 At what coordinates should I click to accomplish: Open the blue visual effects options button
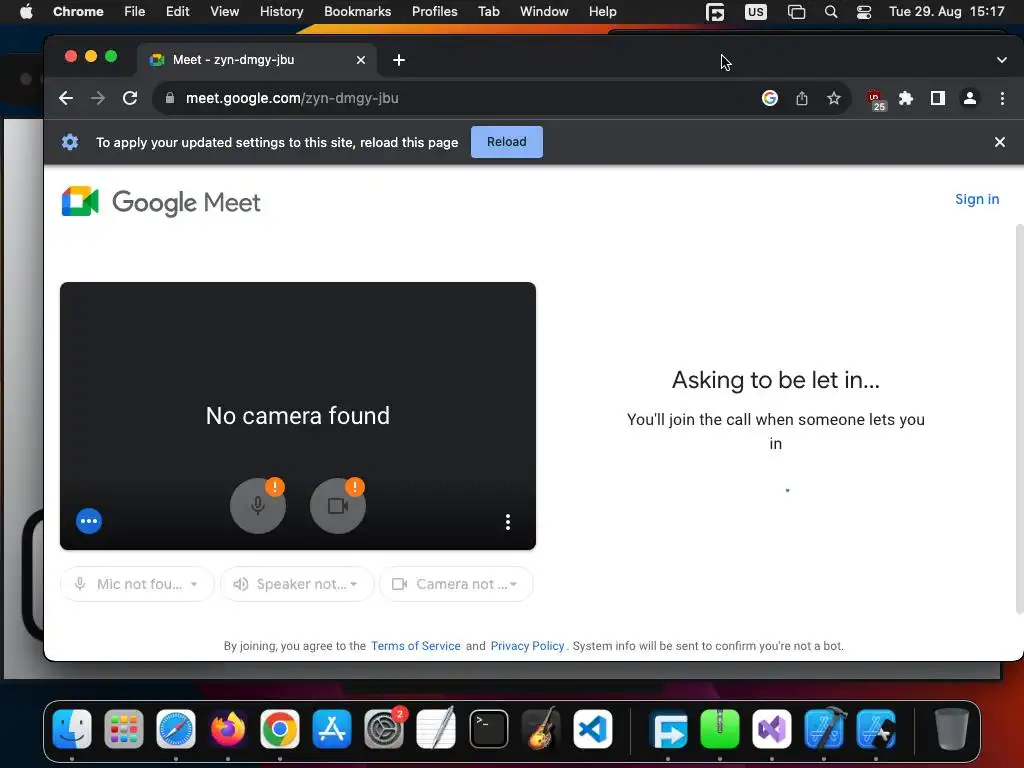tap(89, 521)
